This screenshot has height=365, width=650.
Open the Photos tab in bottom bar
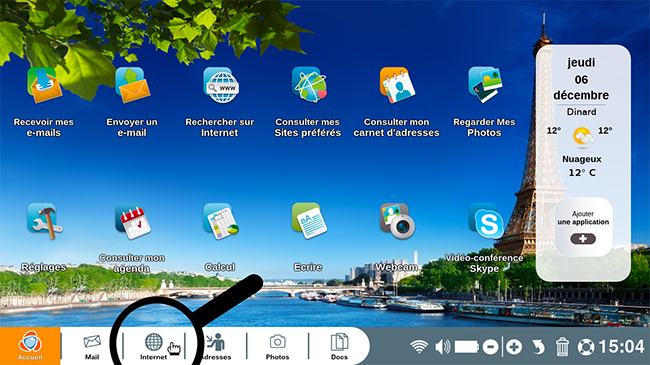click(277, 347)
